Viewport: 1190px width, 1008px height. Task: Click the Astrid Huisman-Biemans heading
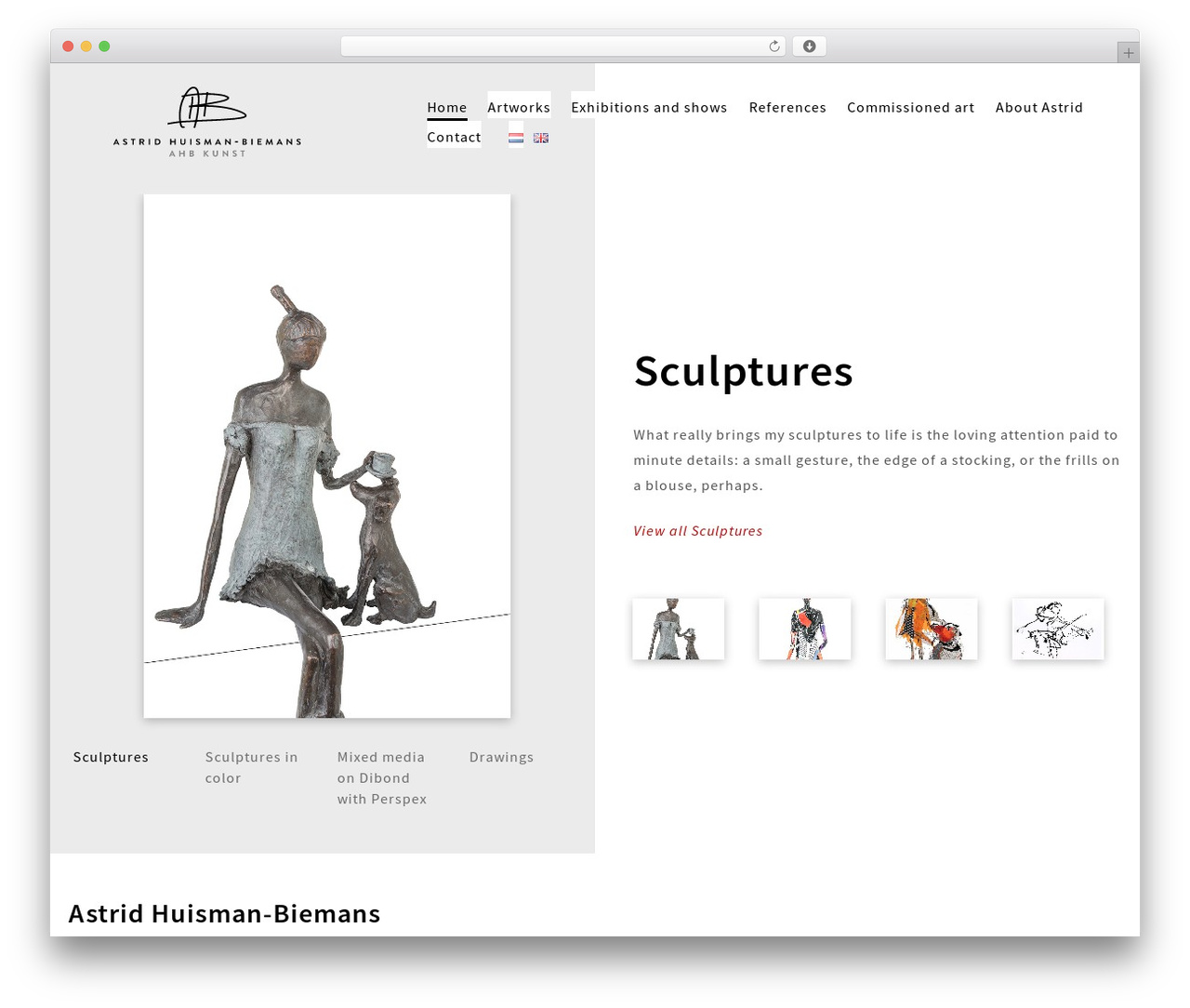tap(224, 914)
